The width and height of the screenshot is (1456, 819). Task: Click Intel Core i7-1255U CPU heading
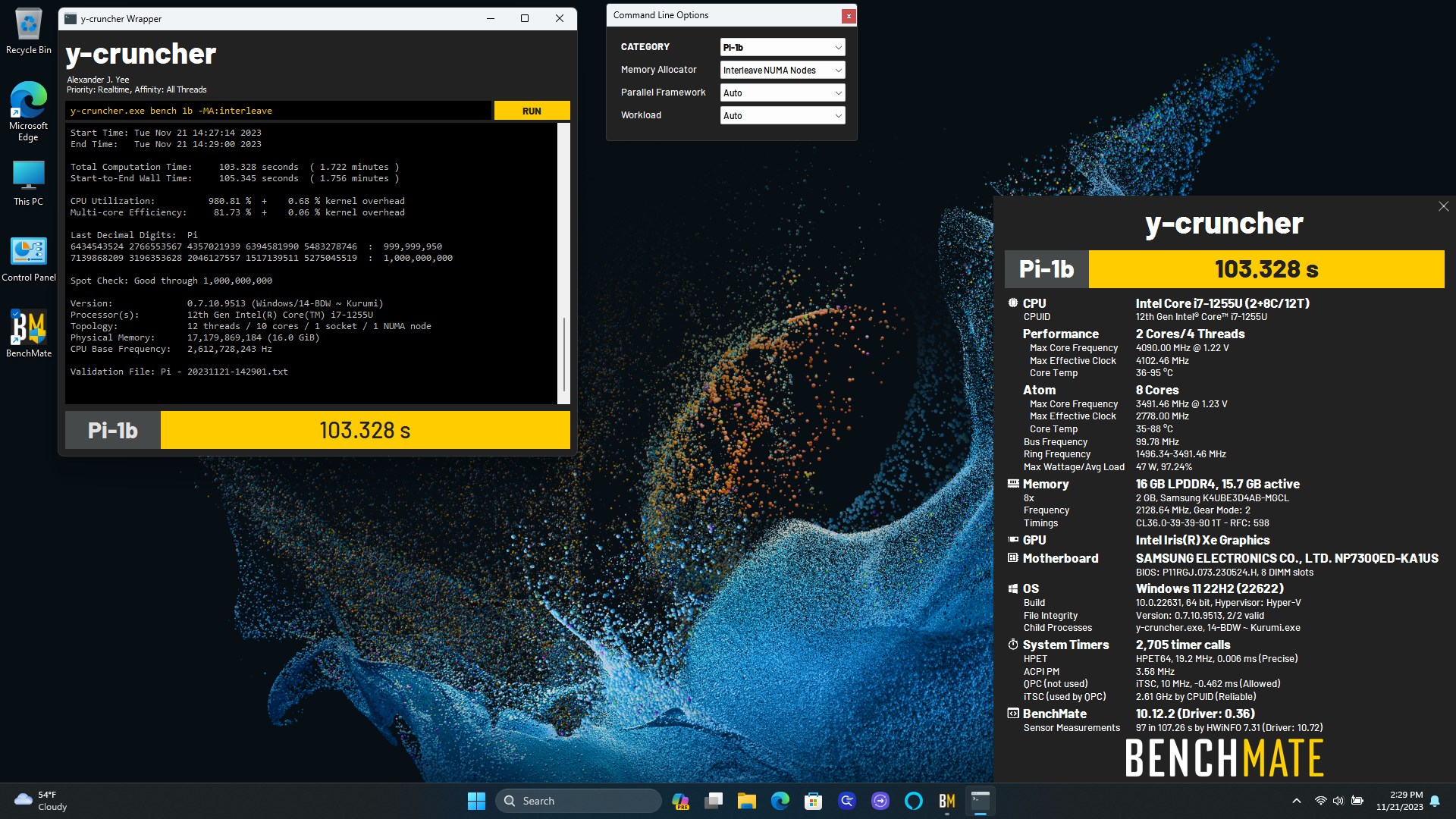click(x=1222, y=303)
